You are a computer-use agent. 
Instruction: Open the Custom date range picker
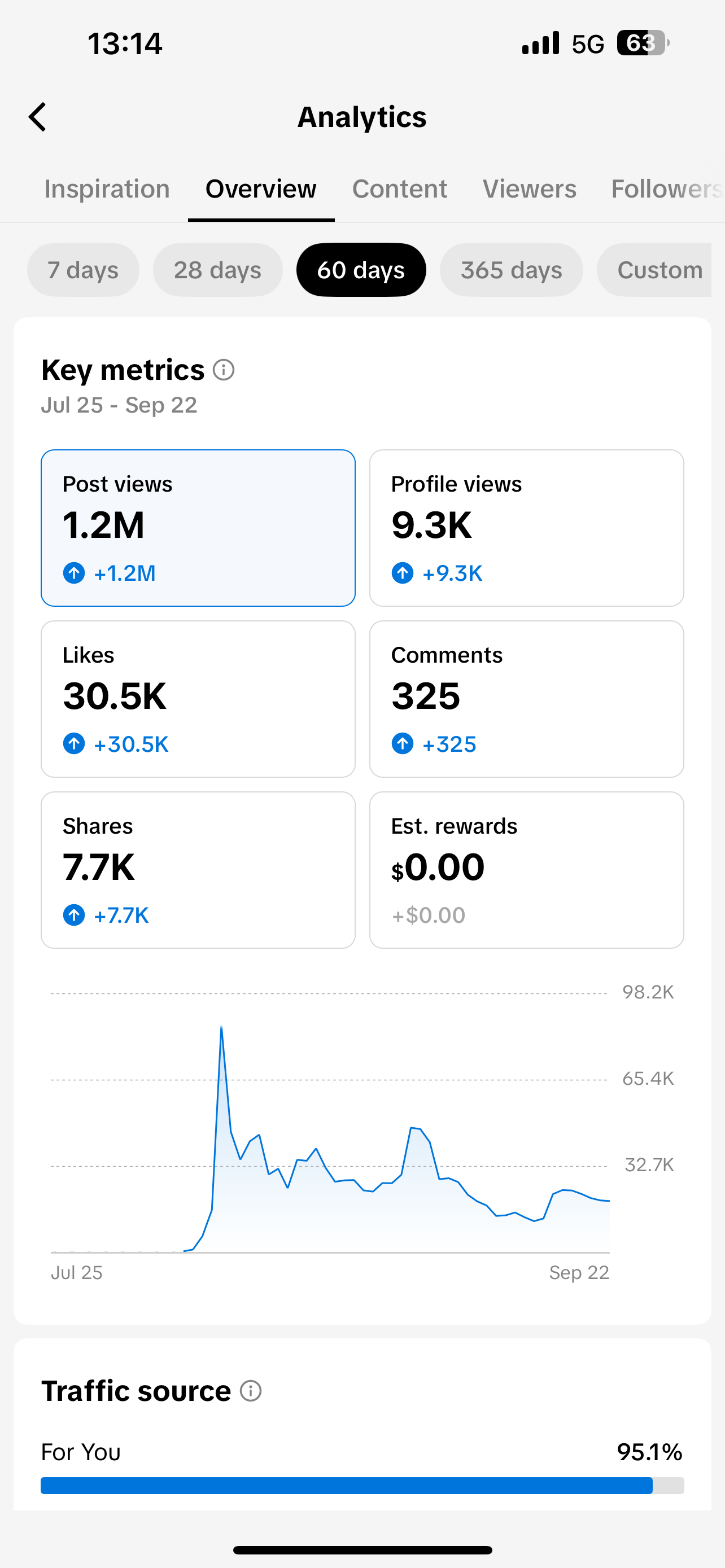click(x=654, y=270)
